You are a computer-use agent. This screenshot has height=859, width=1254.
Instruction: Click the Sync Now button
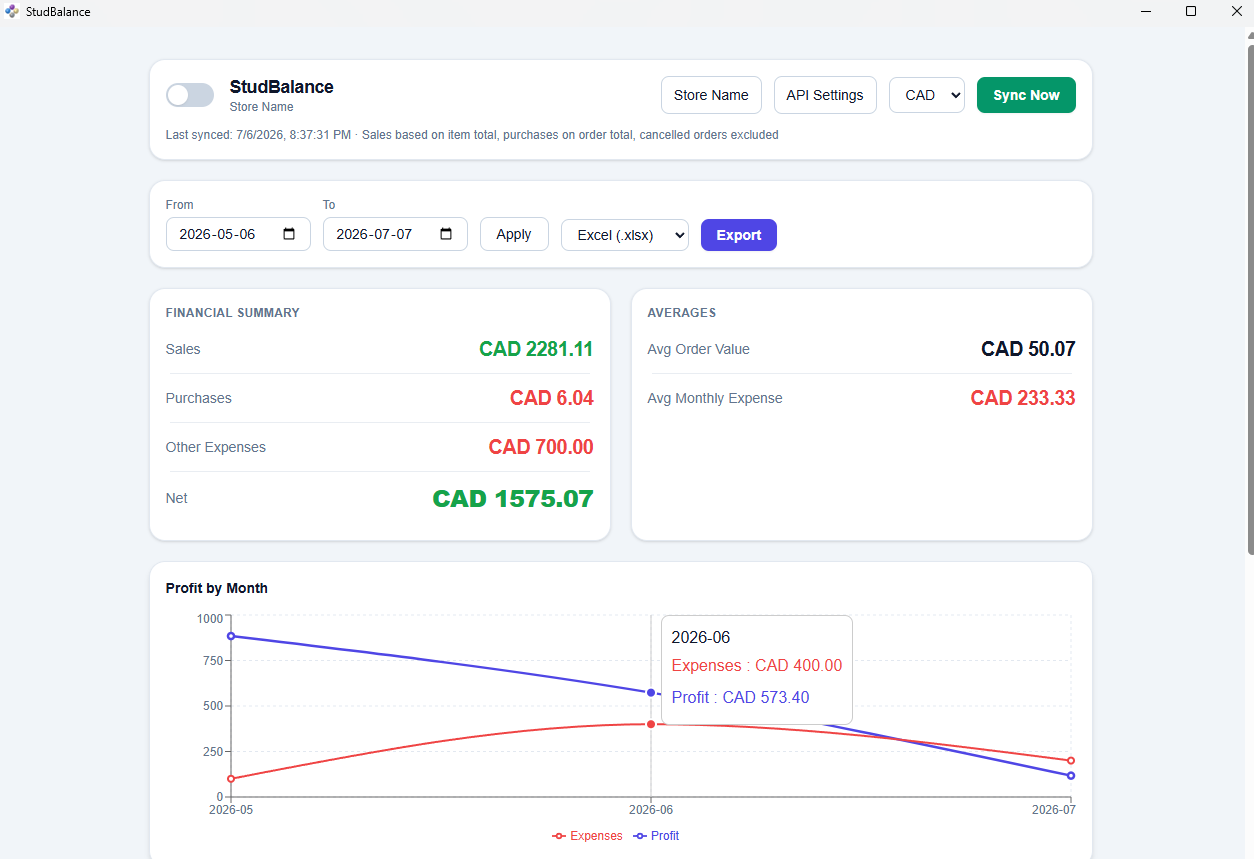(x=1026, y=95)
